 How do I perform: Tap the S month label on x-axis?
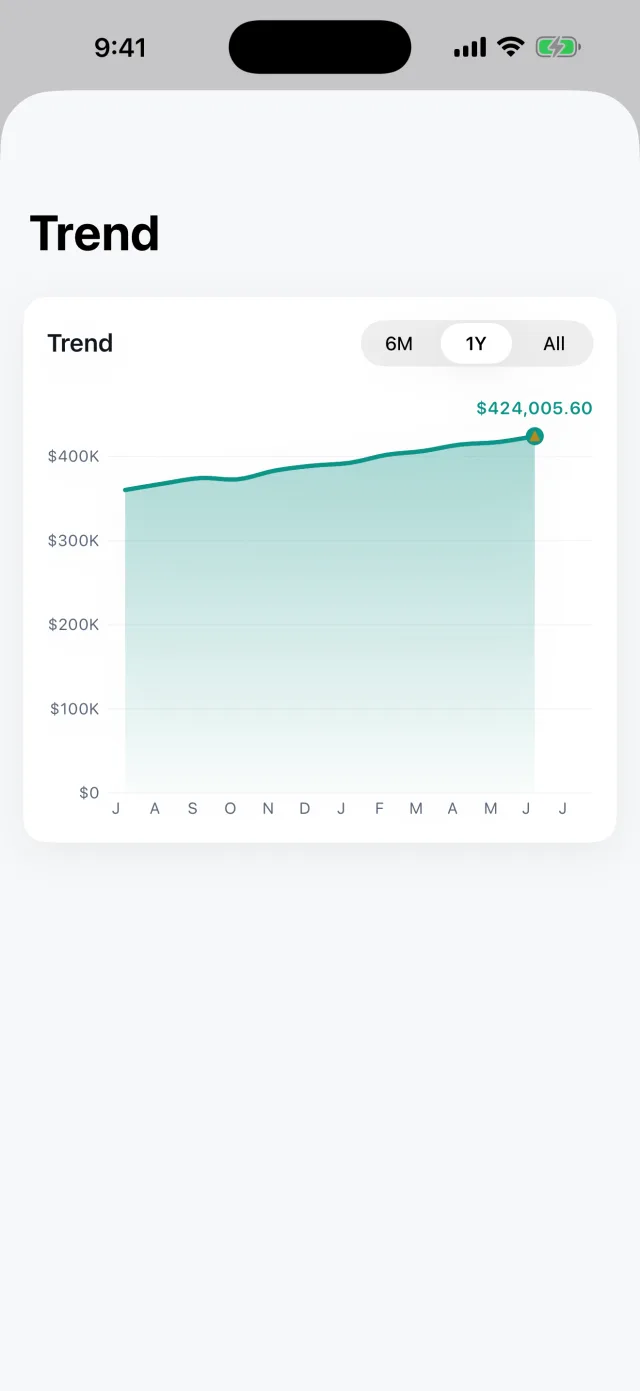coord(192,809)
